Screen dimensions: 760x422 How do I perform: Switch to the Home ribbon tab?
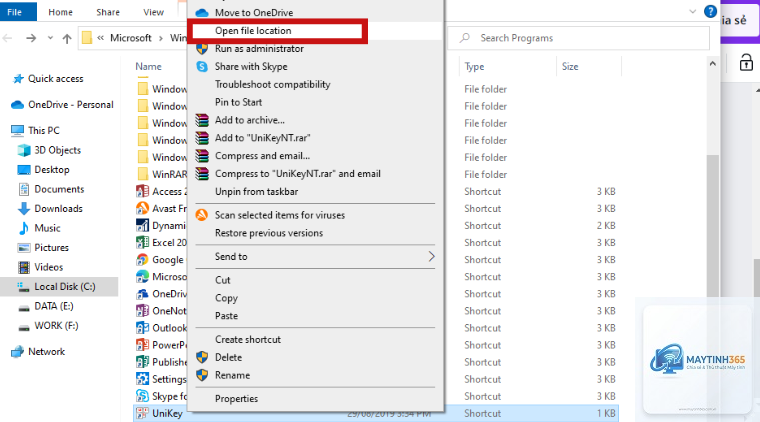pyautogui.click(x=60, y=12)
